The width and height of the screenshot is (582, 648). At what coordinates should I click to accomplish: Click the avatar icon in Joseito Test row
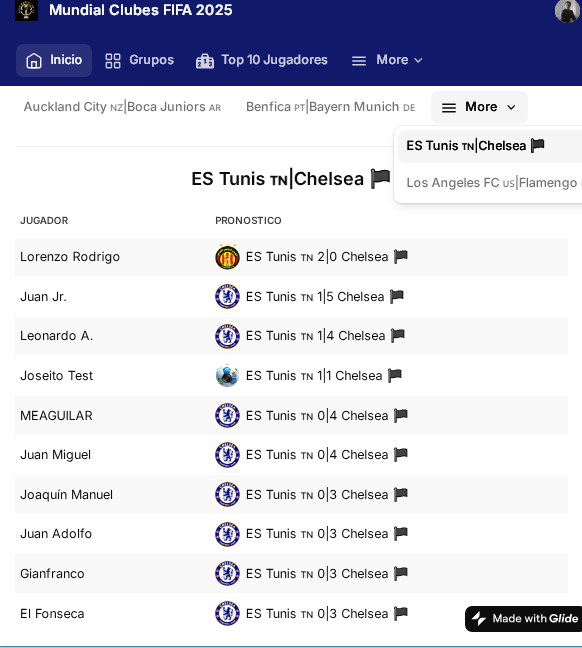click(227, 375)
